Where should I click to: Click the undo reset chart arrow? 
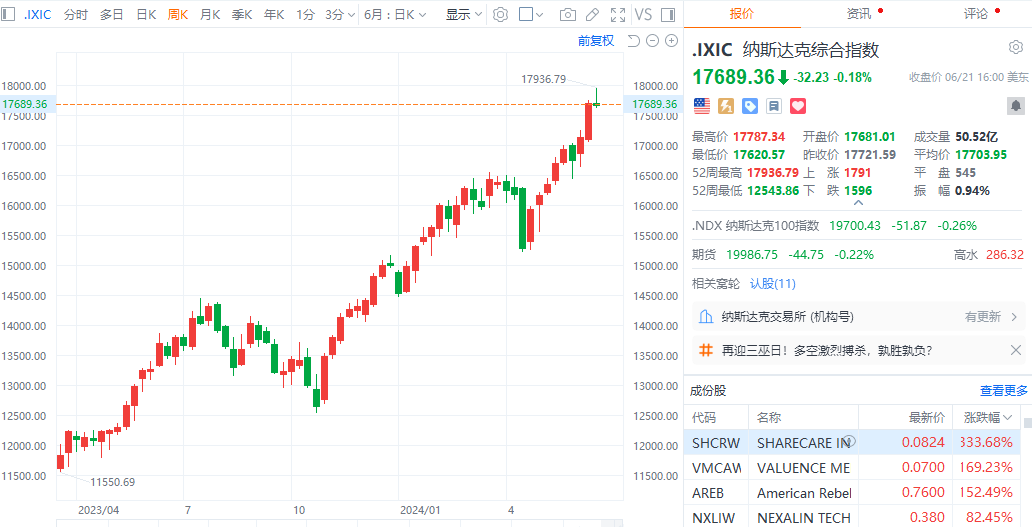click(x=633, y=41)
